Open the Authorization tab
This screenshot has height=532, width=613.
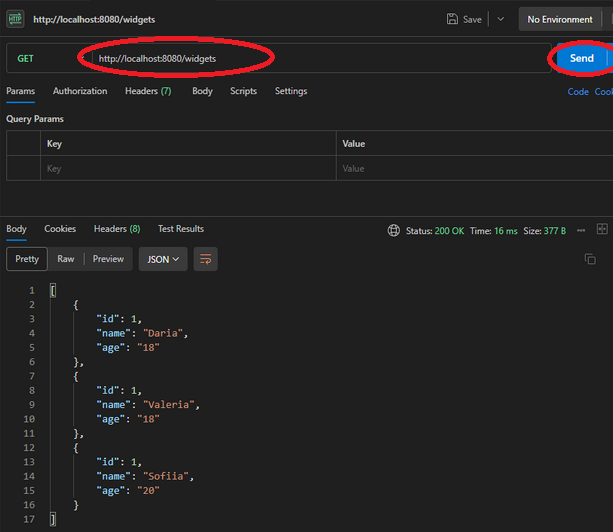pyautogui.click(x=80, y=91)
